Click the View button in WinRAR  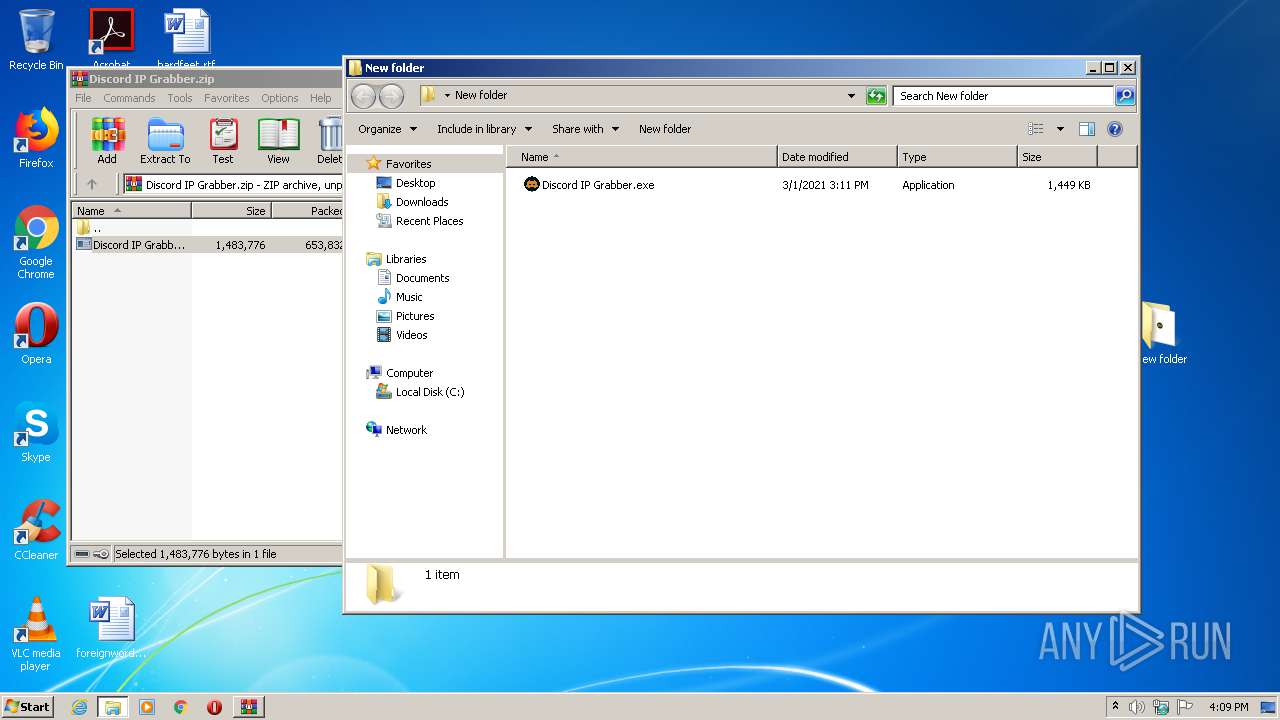pos(278,141)
